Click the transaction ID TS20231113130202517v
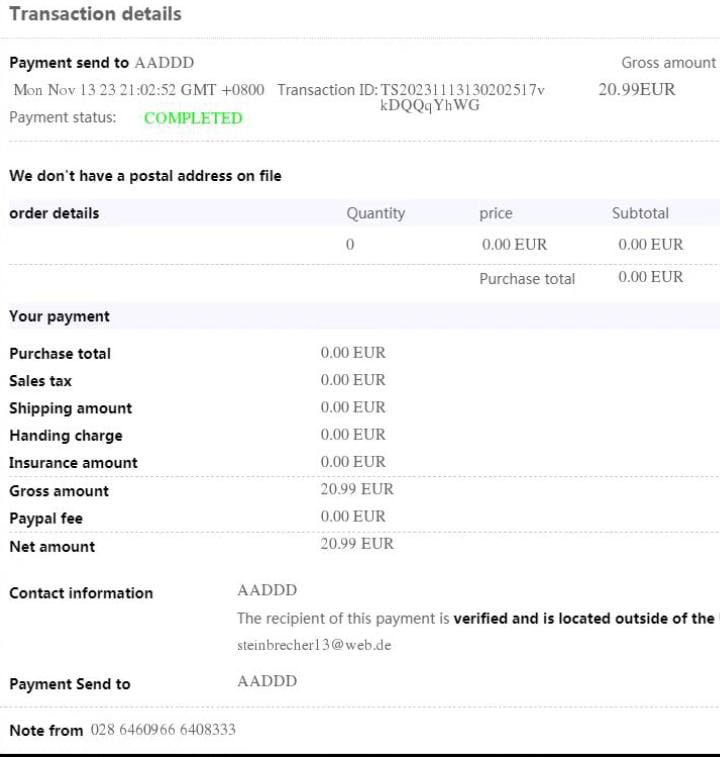This screenshot has width=720, height=757. [x=463, y=90]
